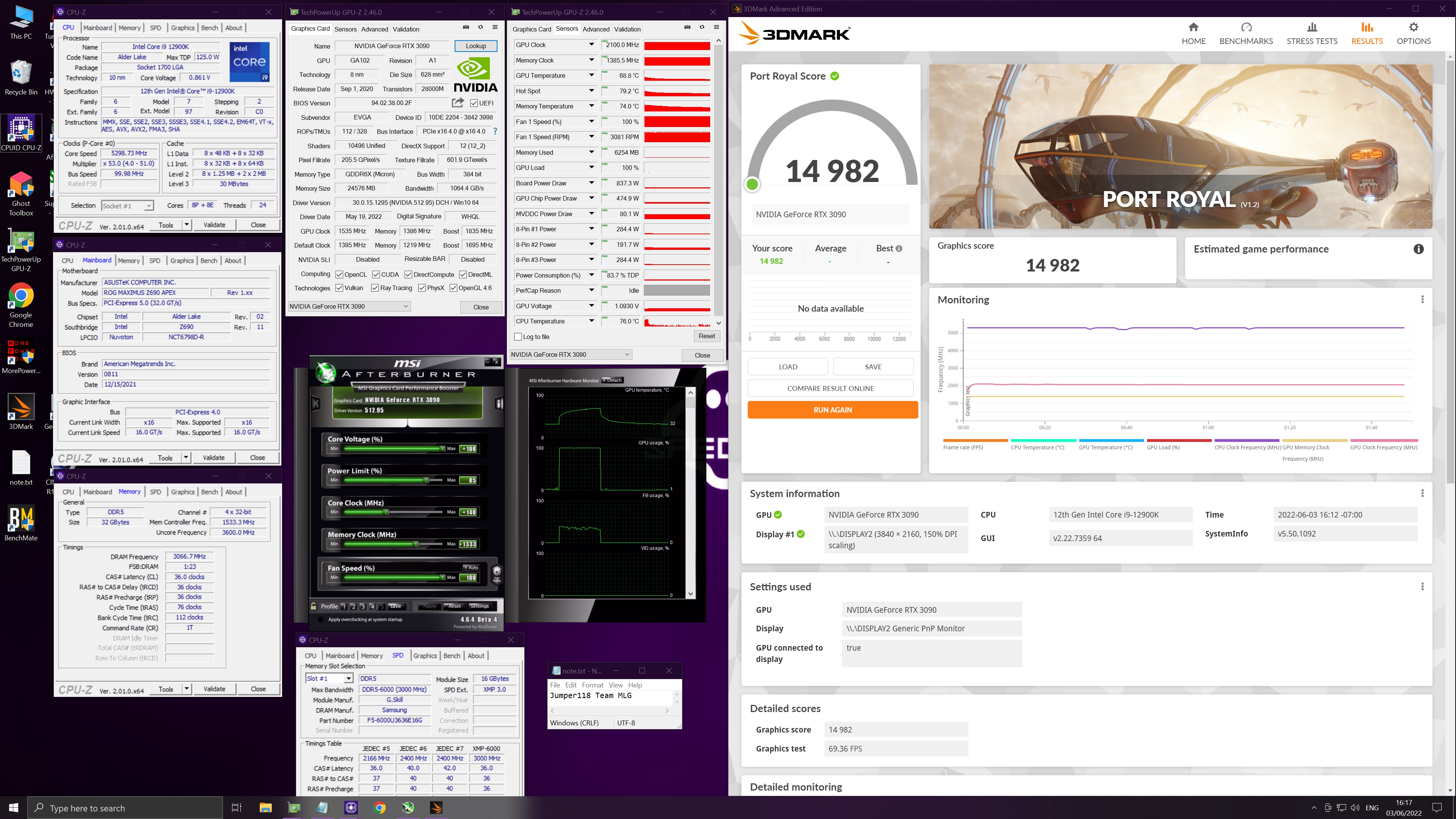Toggle OpenCL checkbox in GPU-Z
This screenshot has width=1456, height=819.
(x=339, y=275)
